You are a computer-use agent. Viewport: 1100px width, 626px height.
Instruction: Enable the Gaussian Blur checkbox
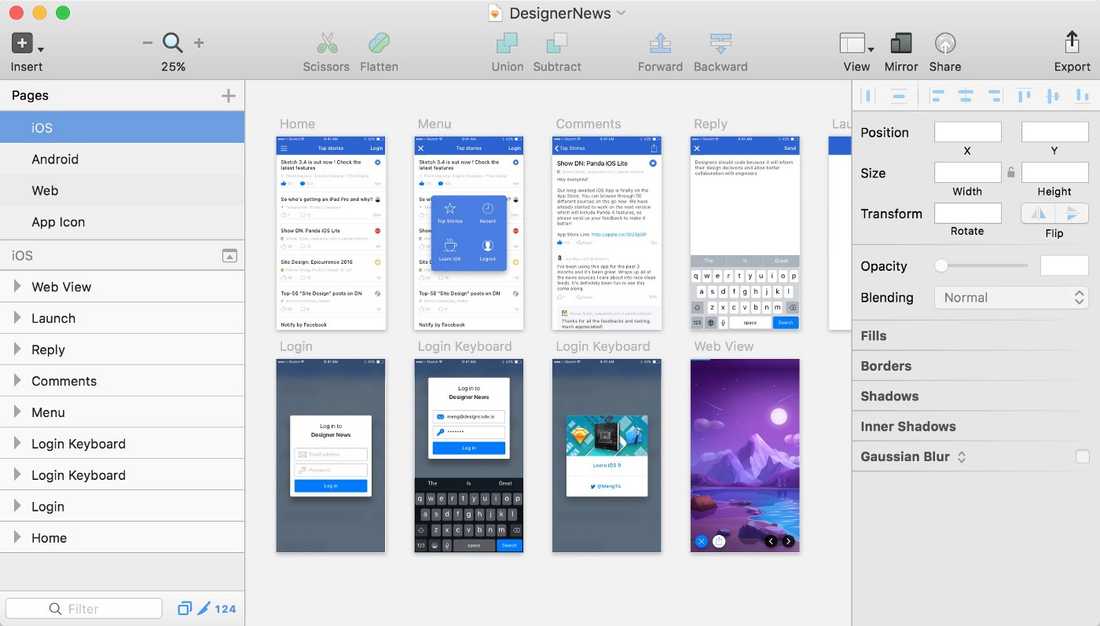click(1082, 457)
